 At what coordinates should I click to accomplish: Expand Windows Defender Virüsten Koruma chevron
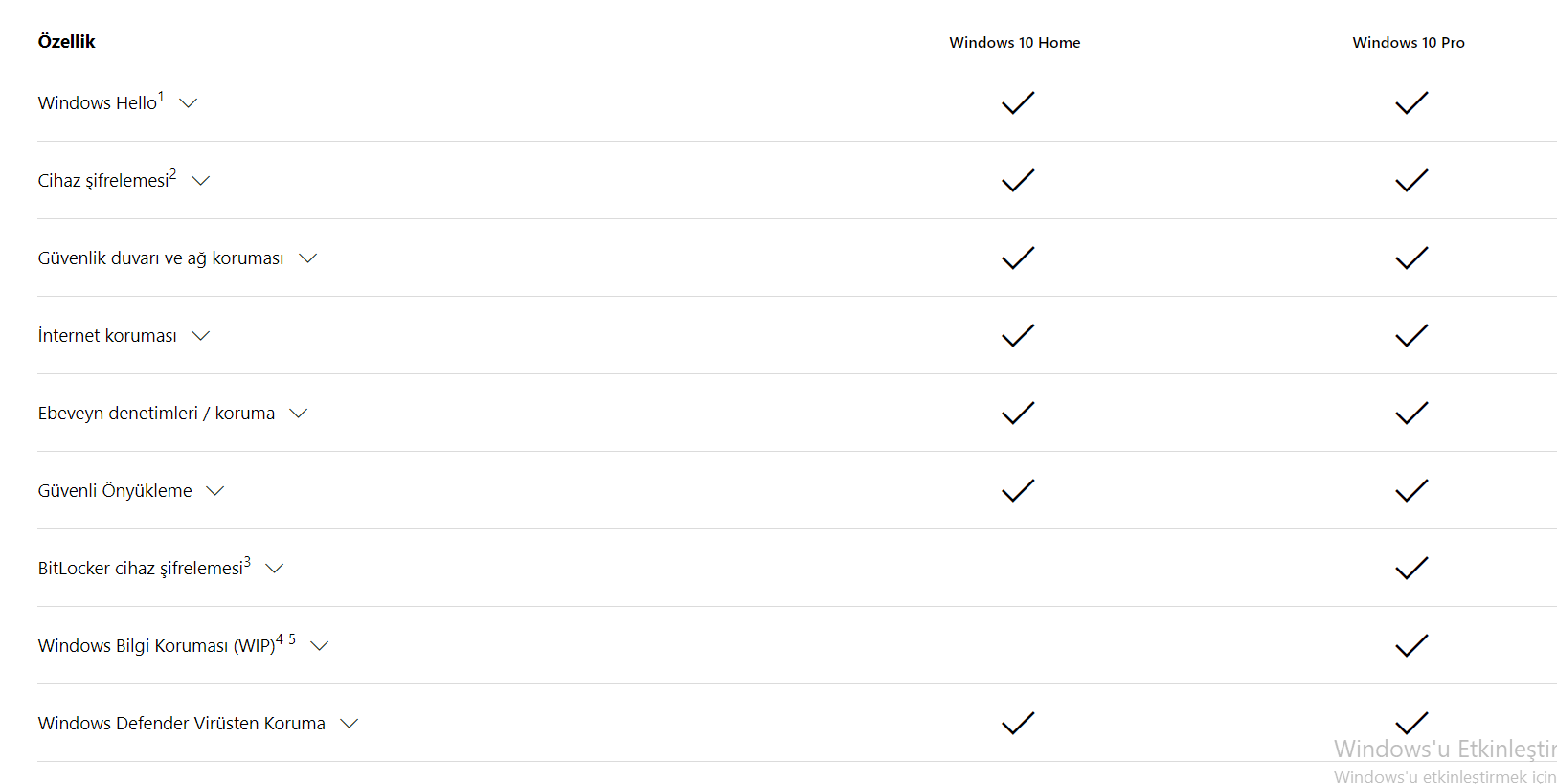tap(350, 724)
